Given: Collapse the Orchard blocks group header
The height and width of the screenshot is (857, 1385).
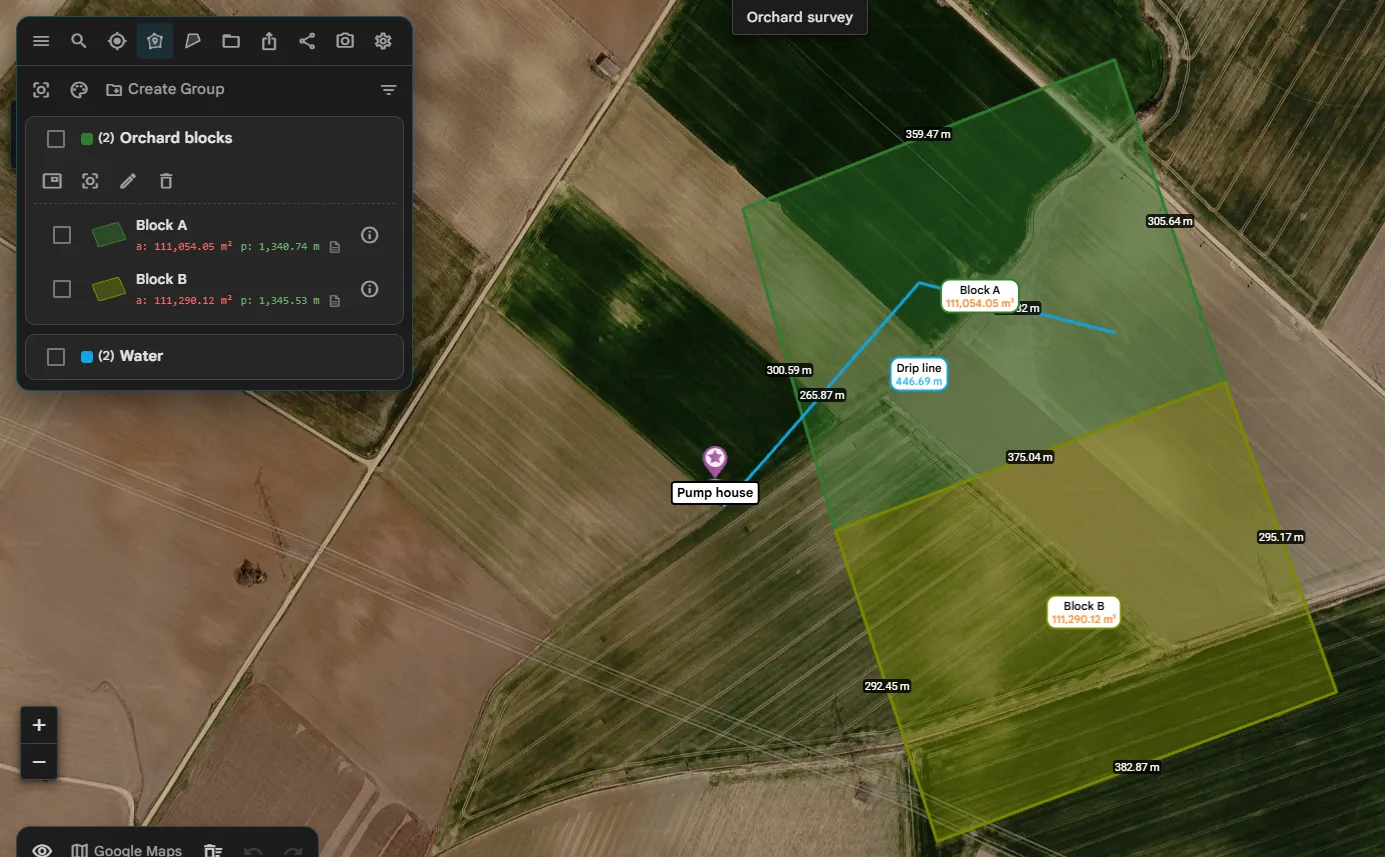Looking at the screenshot, I should (214, 139).
